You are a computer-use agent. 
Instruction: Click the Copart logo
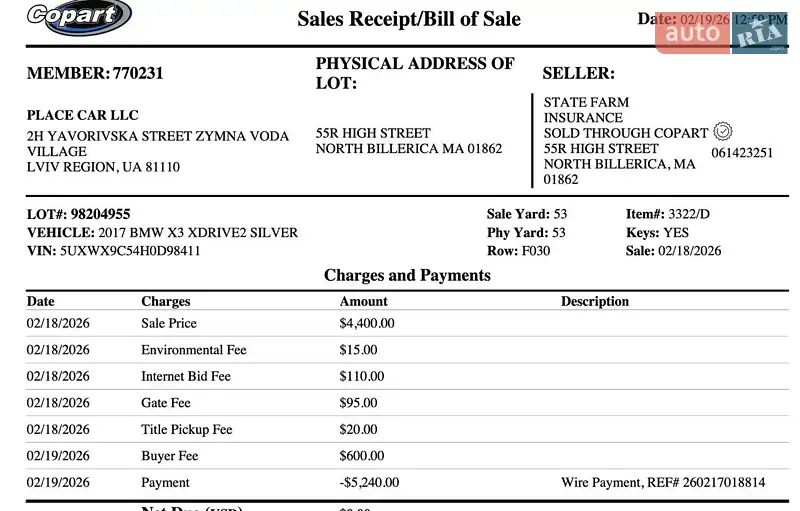pos(80,16)
